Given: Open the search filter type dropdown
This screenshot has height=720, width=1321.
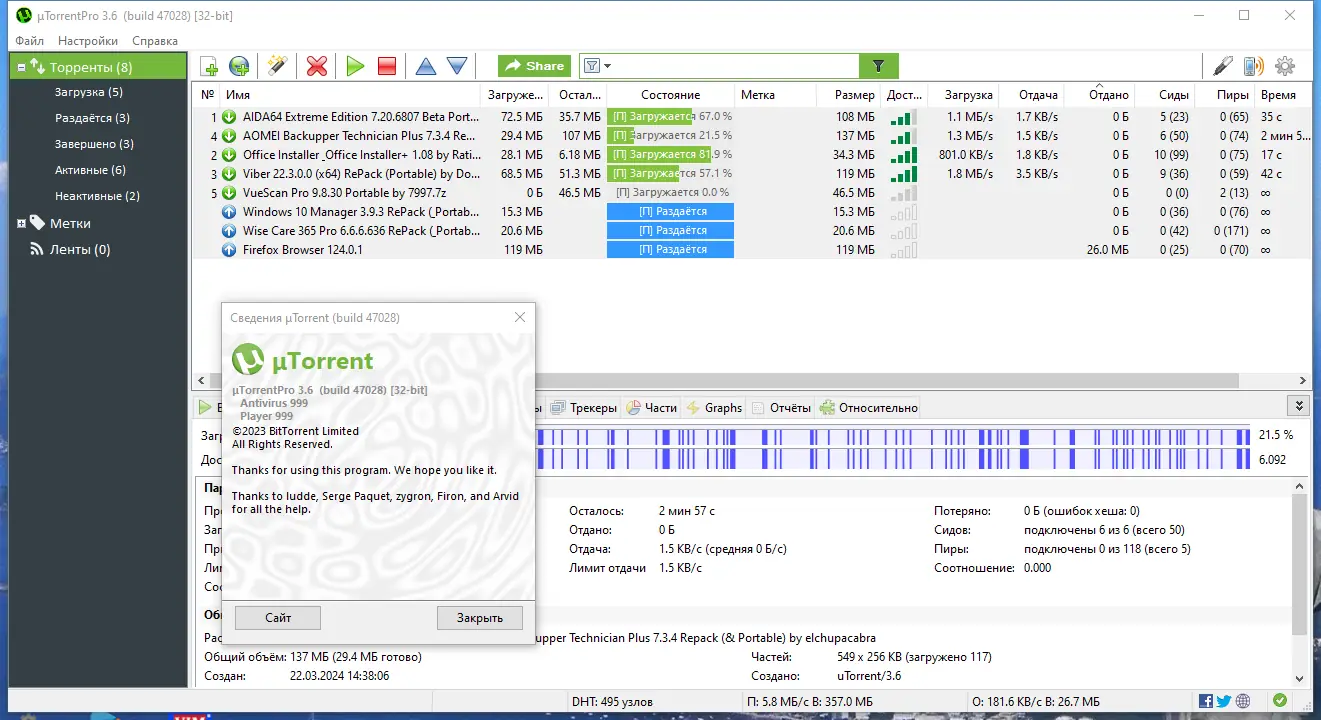Looking at the screenshot, I should pos(596,66).
